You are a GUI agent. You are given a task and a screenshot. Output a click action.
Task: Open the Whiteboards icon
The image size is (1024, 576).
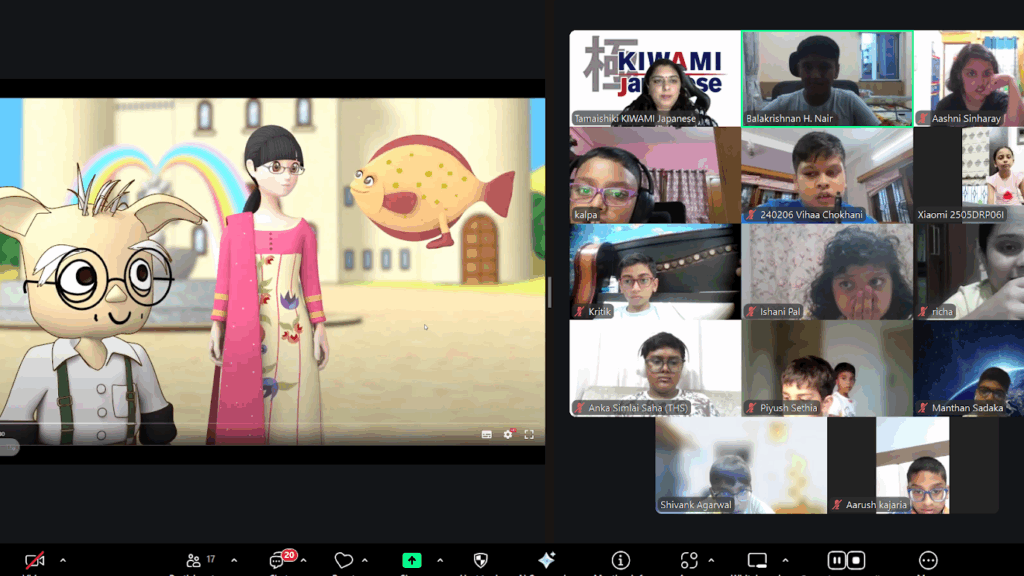(x=758, y=561)
